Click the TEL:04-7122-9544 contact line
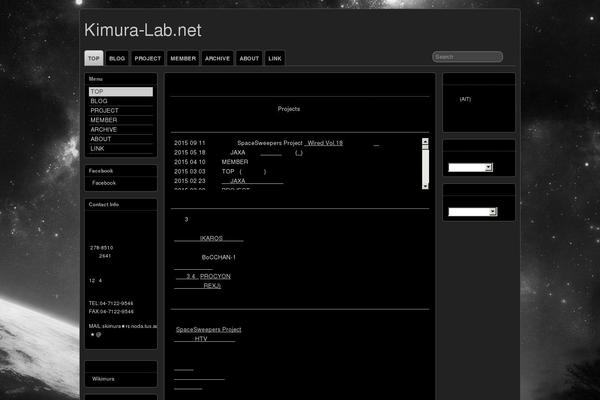The image size is (600, 400). [111, 304]
